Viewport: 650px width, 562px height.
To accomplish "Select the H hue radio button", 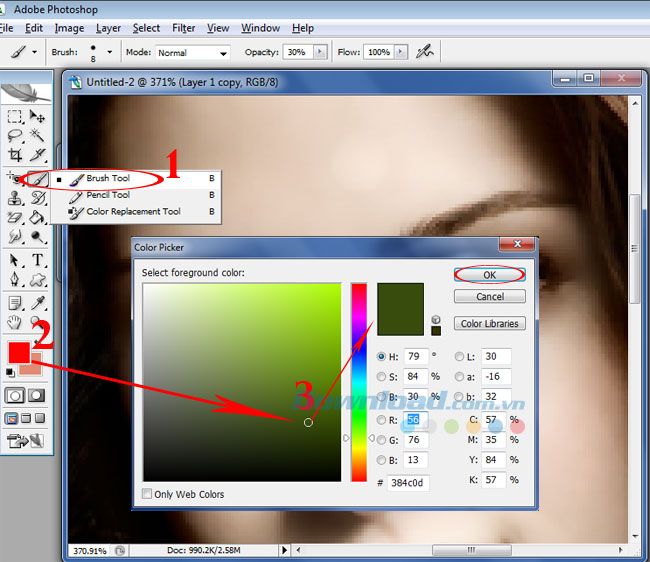I will pos(381,356).
